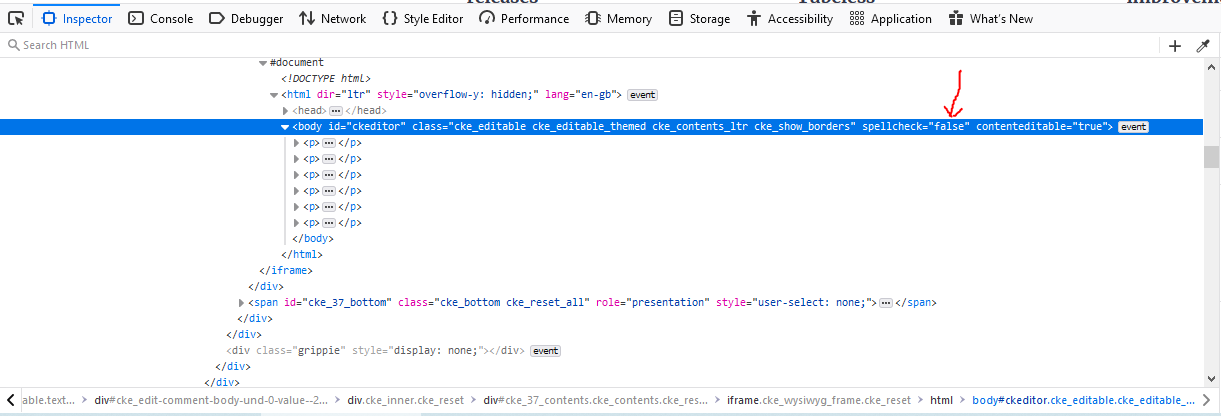Open the Memory tab

(619, 18)
